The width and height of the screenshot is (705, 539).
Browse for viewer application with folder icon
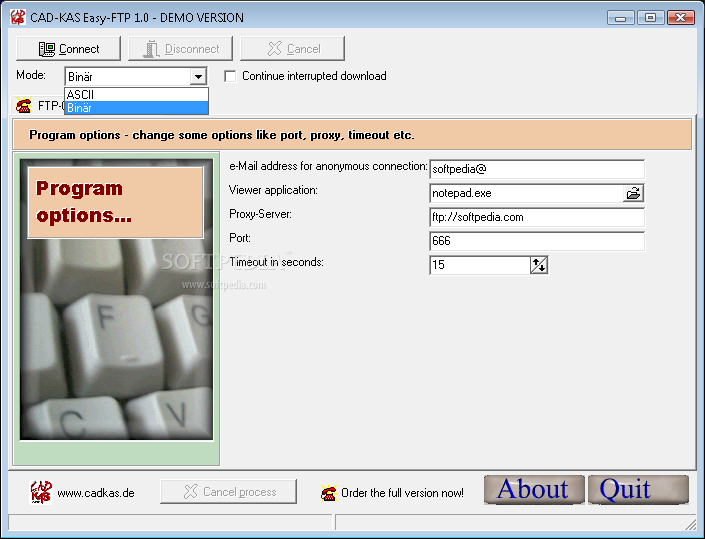pos(633,193)
